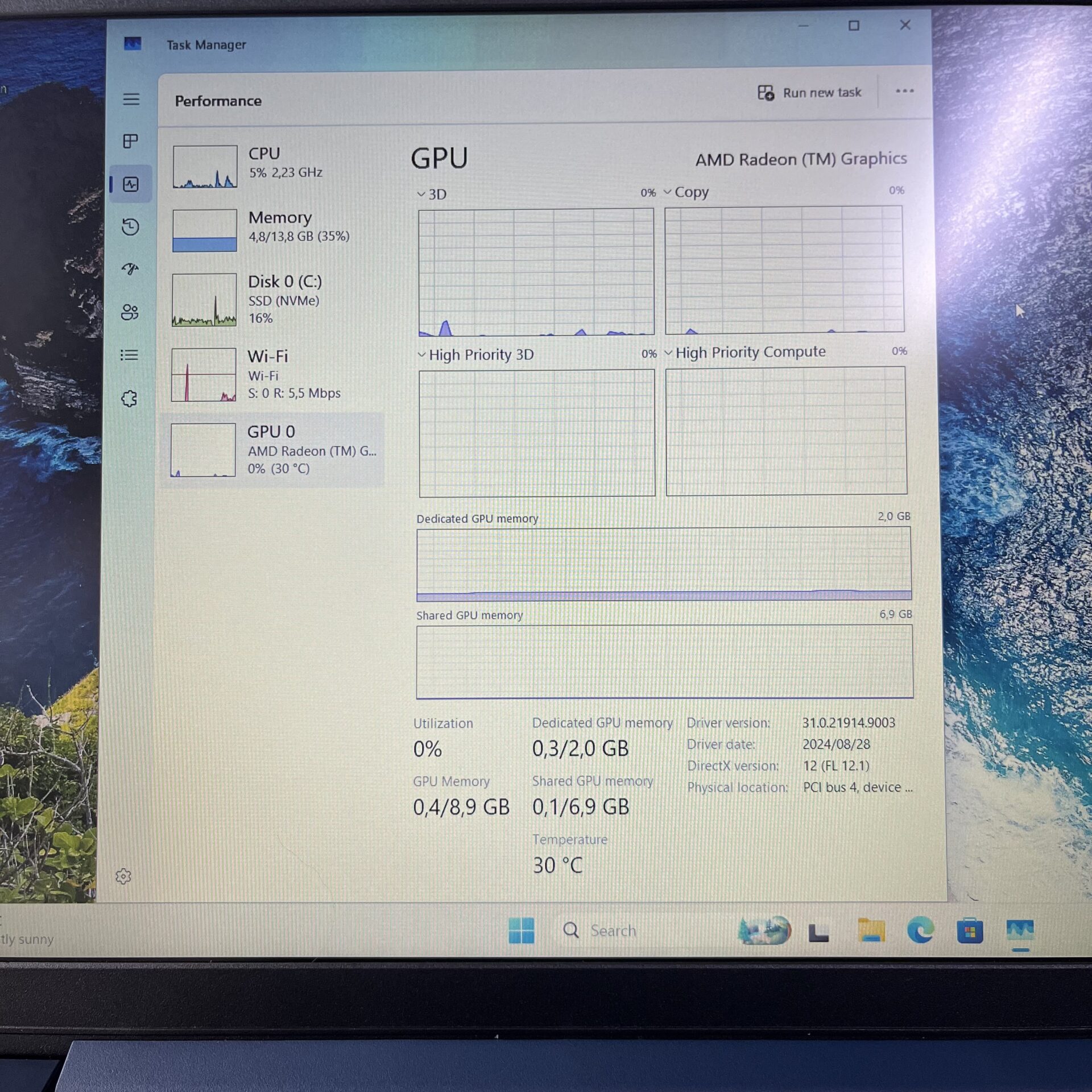Open Task Manager settings gear
Image resolution: width=1092 pixels, height=1092 pixels.
pyautogui.click(x=123, y=876)
